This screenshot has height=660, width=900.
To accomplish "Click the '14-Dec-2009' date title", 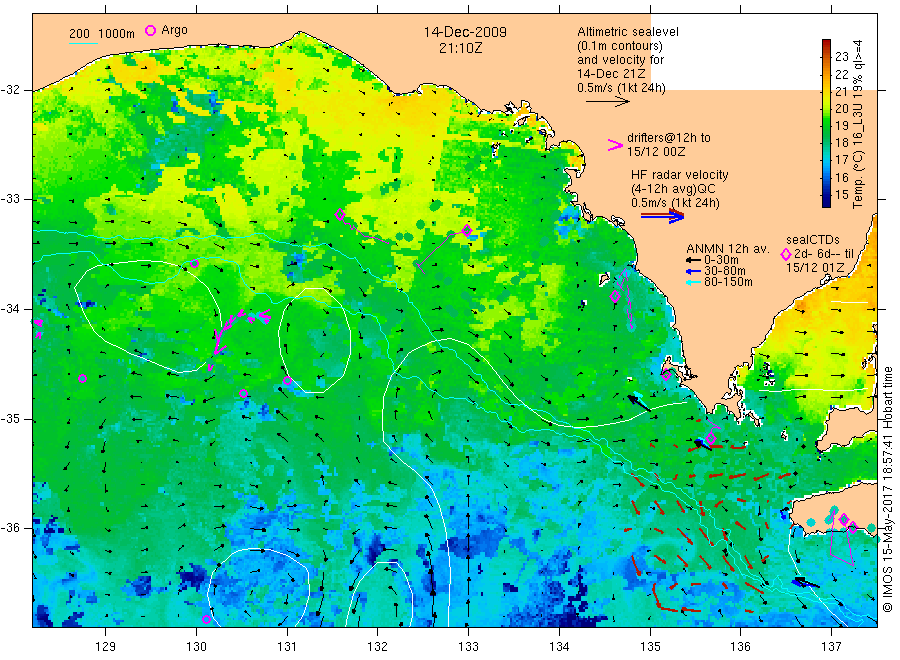I will click(465, 32).
